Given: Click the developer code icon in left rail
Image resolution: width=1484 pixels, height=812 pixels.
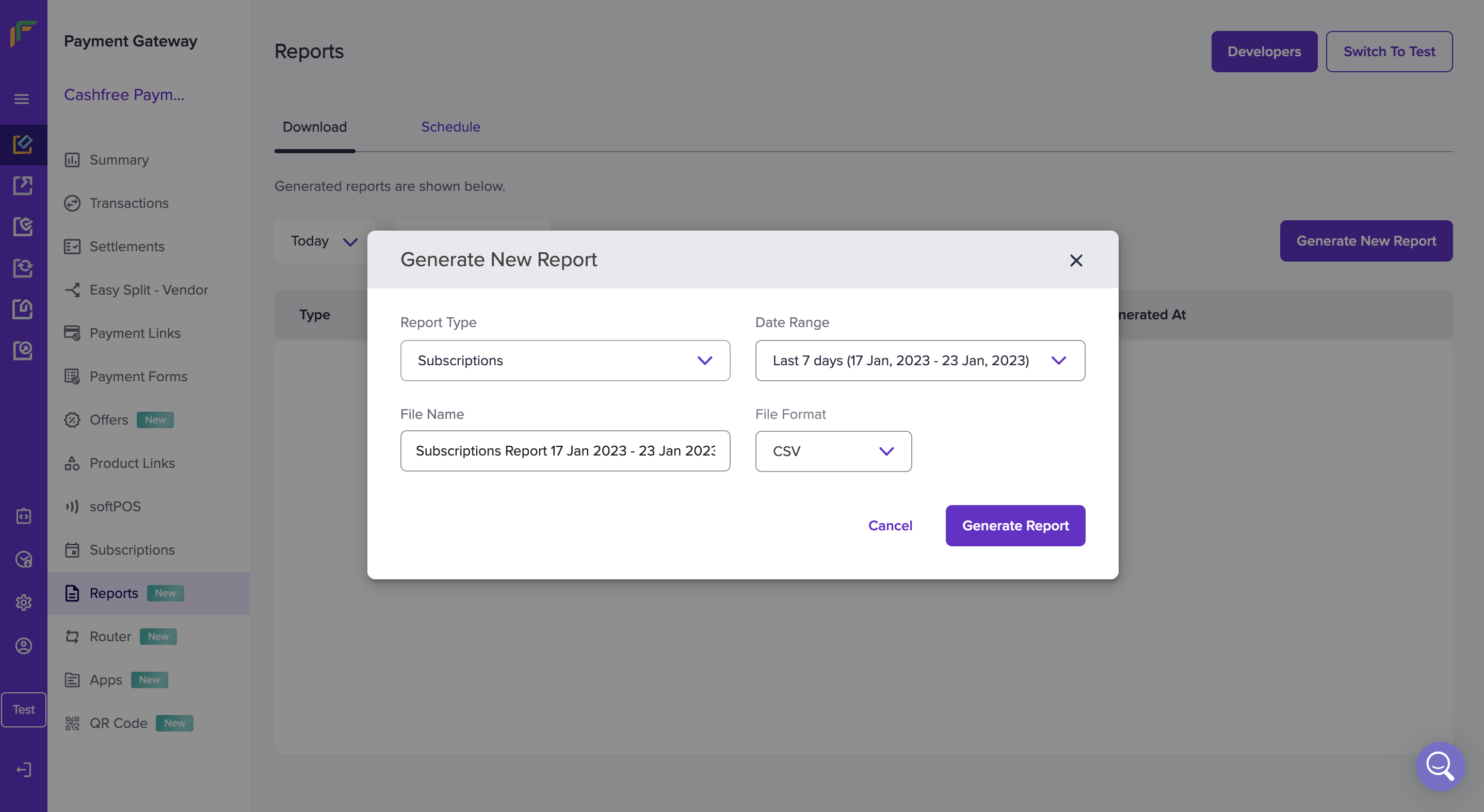Looking at the screenshot, I should (24, 516).
